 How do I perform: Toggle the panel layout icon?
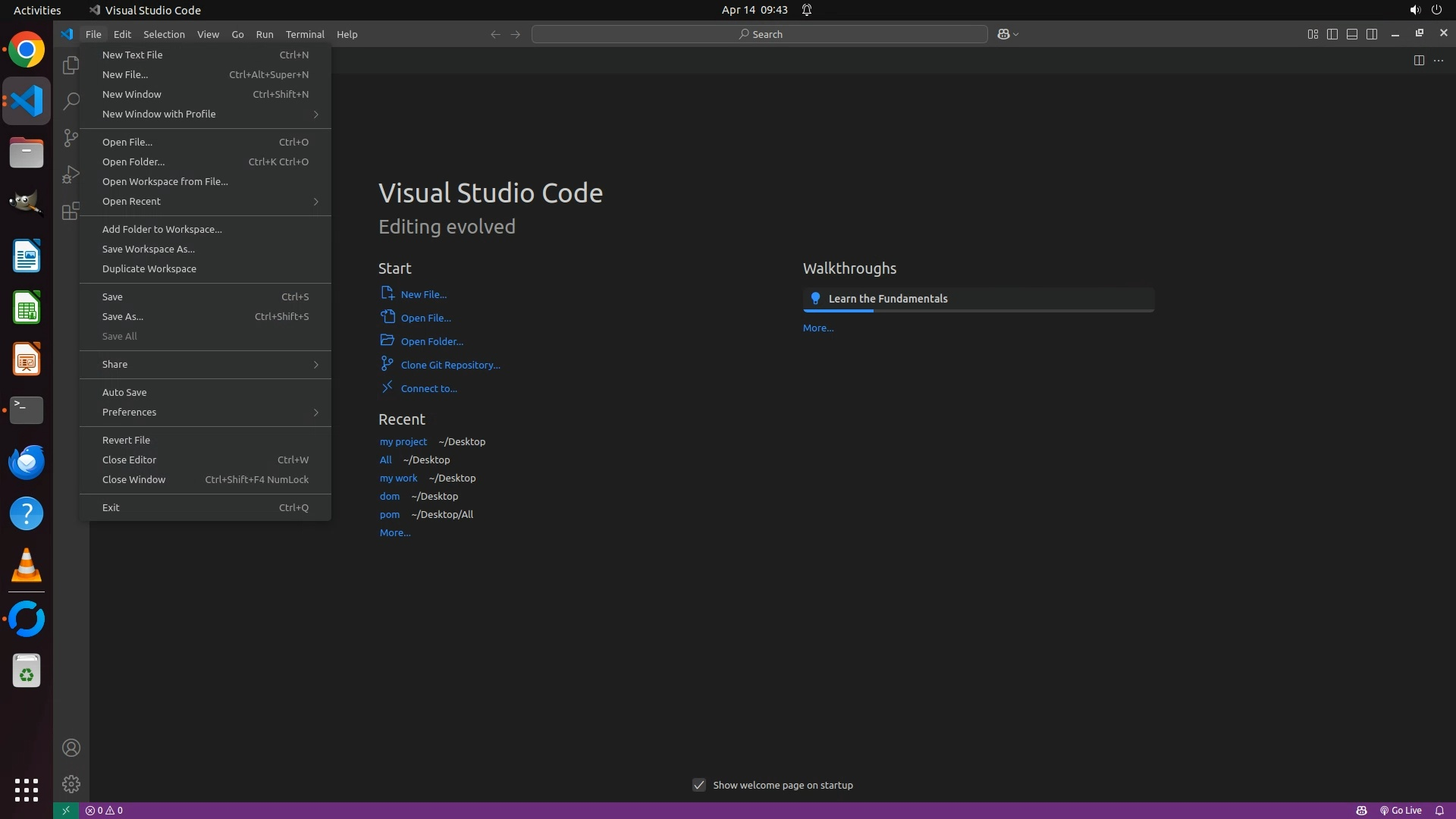tap(1352, 34)
